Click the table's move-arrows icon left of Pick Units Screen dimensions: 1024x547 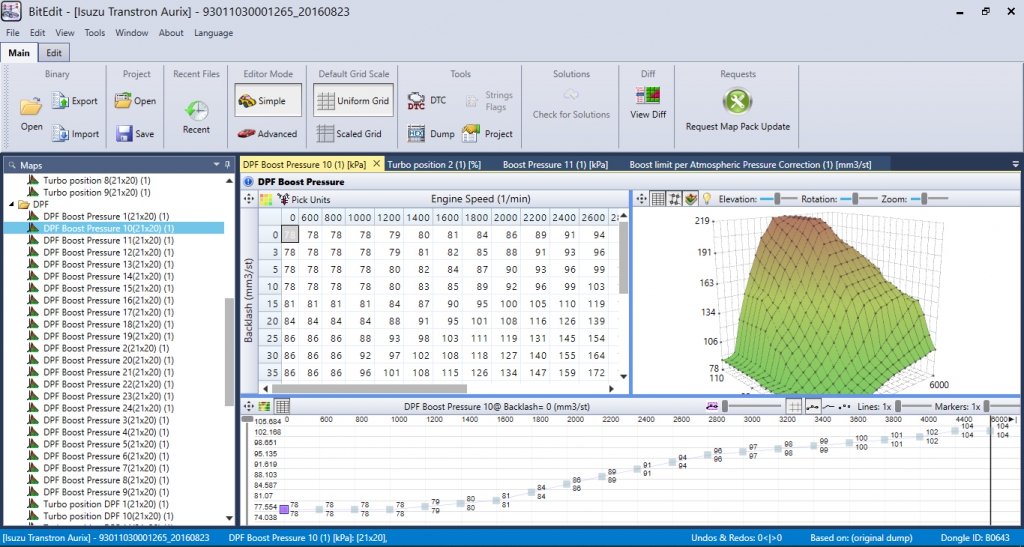[249, 199]
